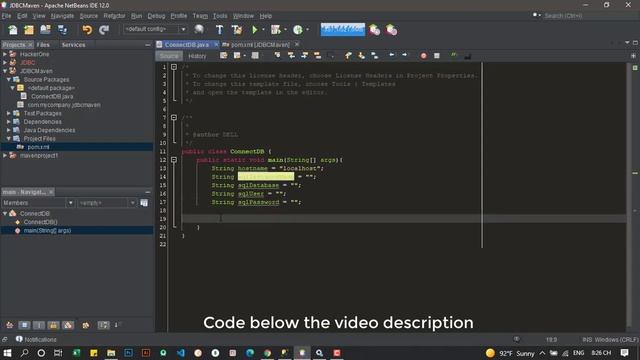Expand the HackerOne project node
The image size is (640, 360).
5,54
